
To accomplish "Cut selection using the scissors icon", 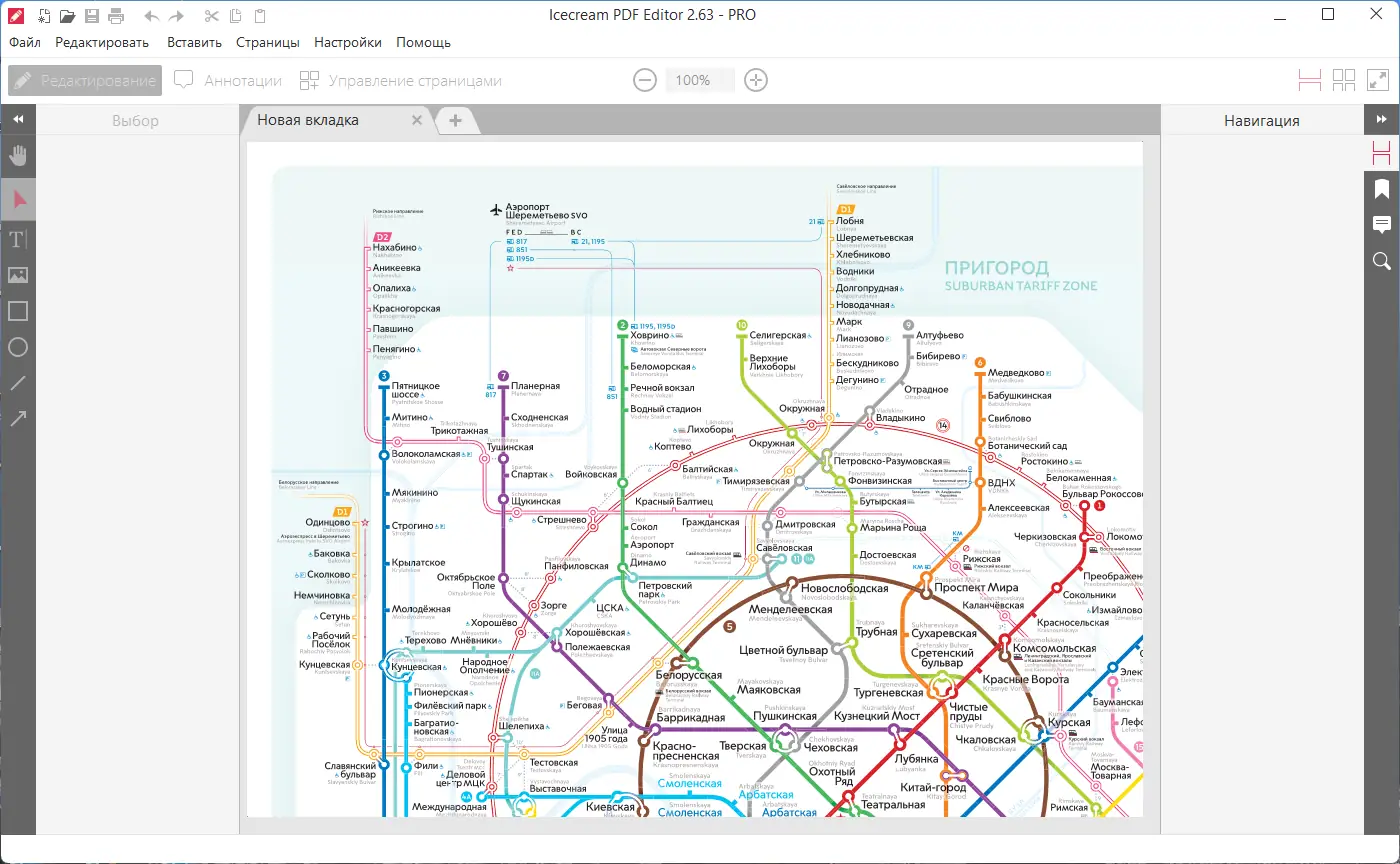I will click(210, 15).
